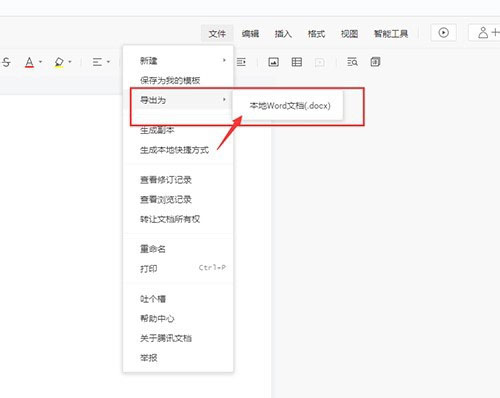Open the highlight color dropdown arrow
The image size is (500, 398).
tap(70, 62)
